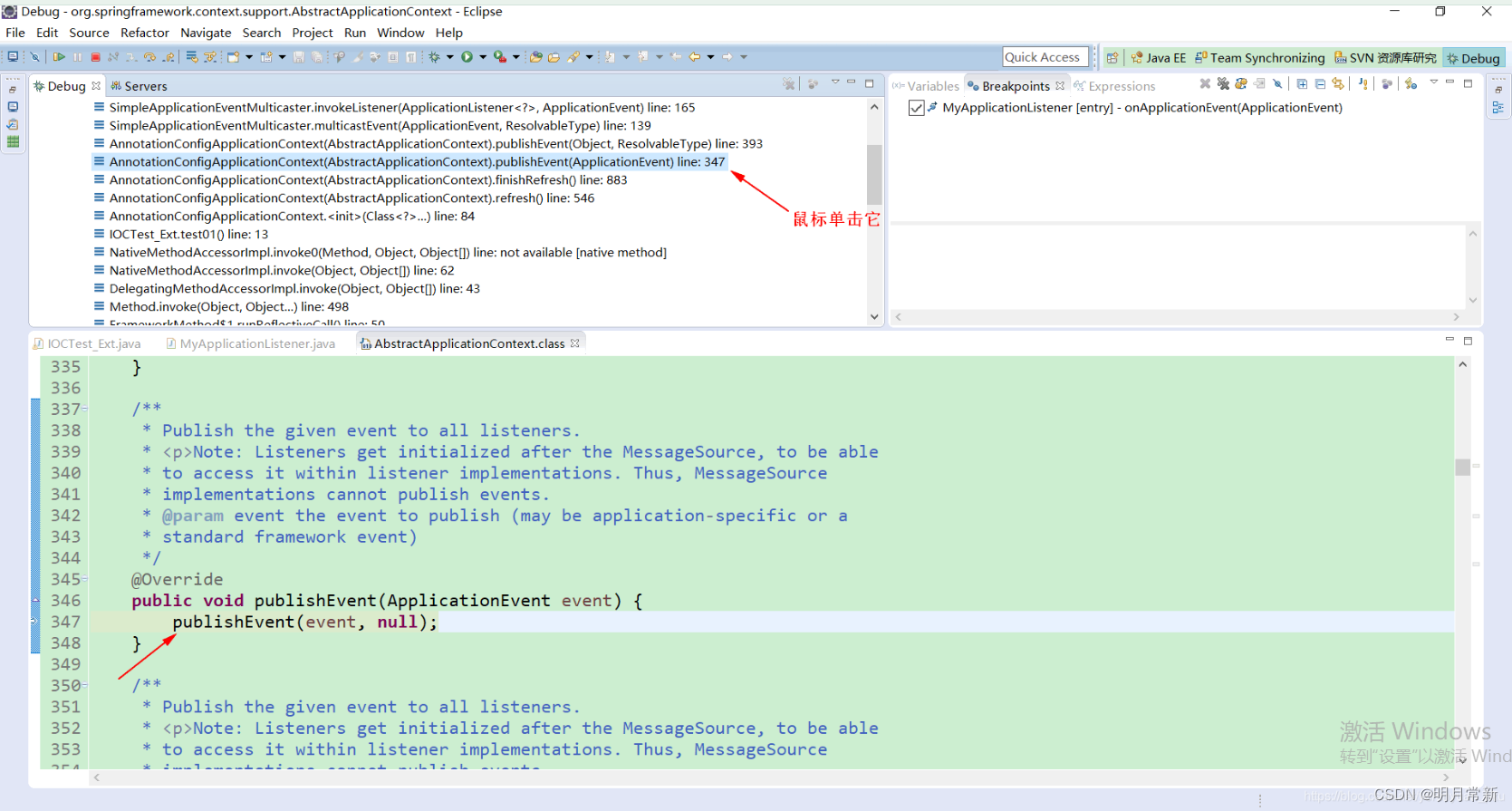
Task: Open the IOCTest_Ext.java editor tab
Action: (87, 343)
